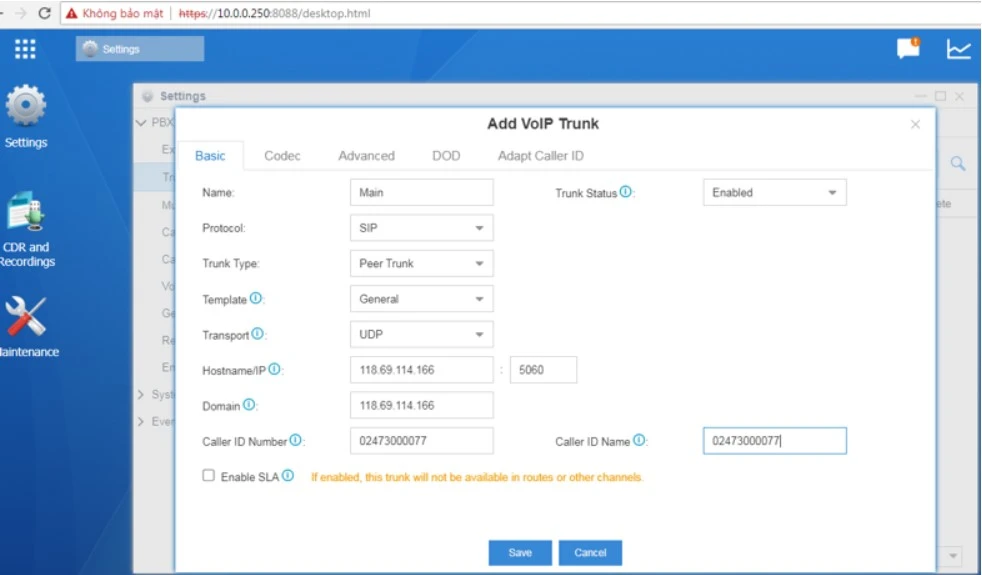Open the Protocol dropdown

pos(421,228)
